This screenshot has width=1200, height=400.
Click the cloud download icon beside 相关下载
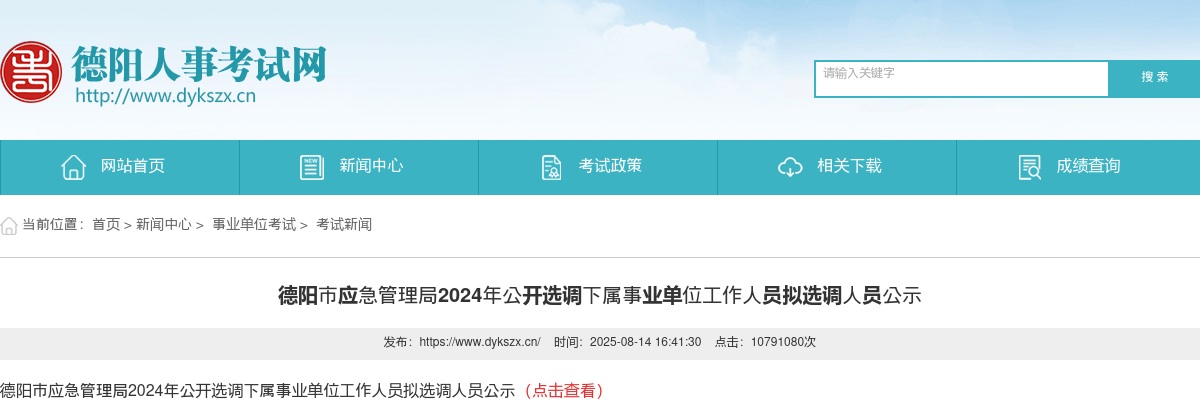tap(790, 167)
